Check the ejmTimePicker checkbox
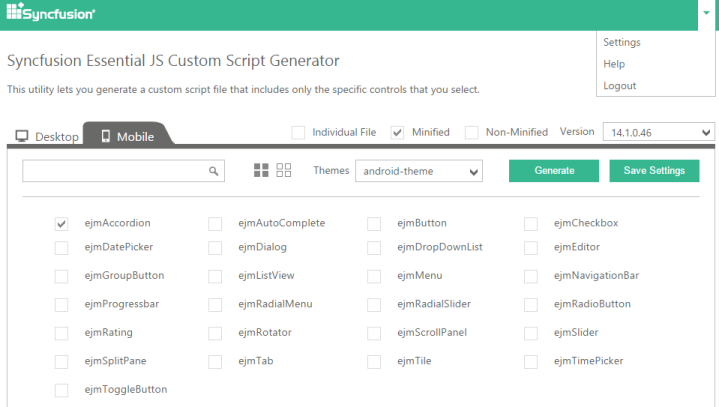The height and width of the screenshot is (407, 719). tap(531, 362)
